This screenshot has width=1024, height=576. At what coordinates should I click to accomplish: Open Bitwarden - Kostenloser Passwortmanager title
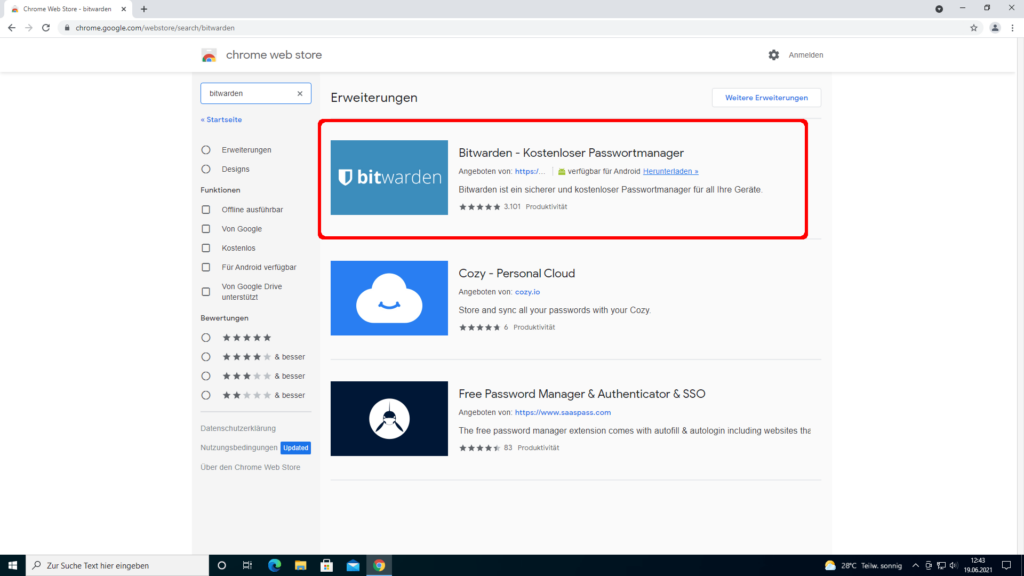(x=571, y=153)
